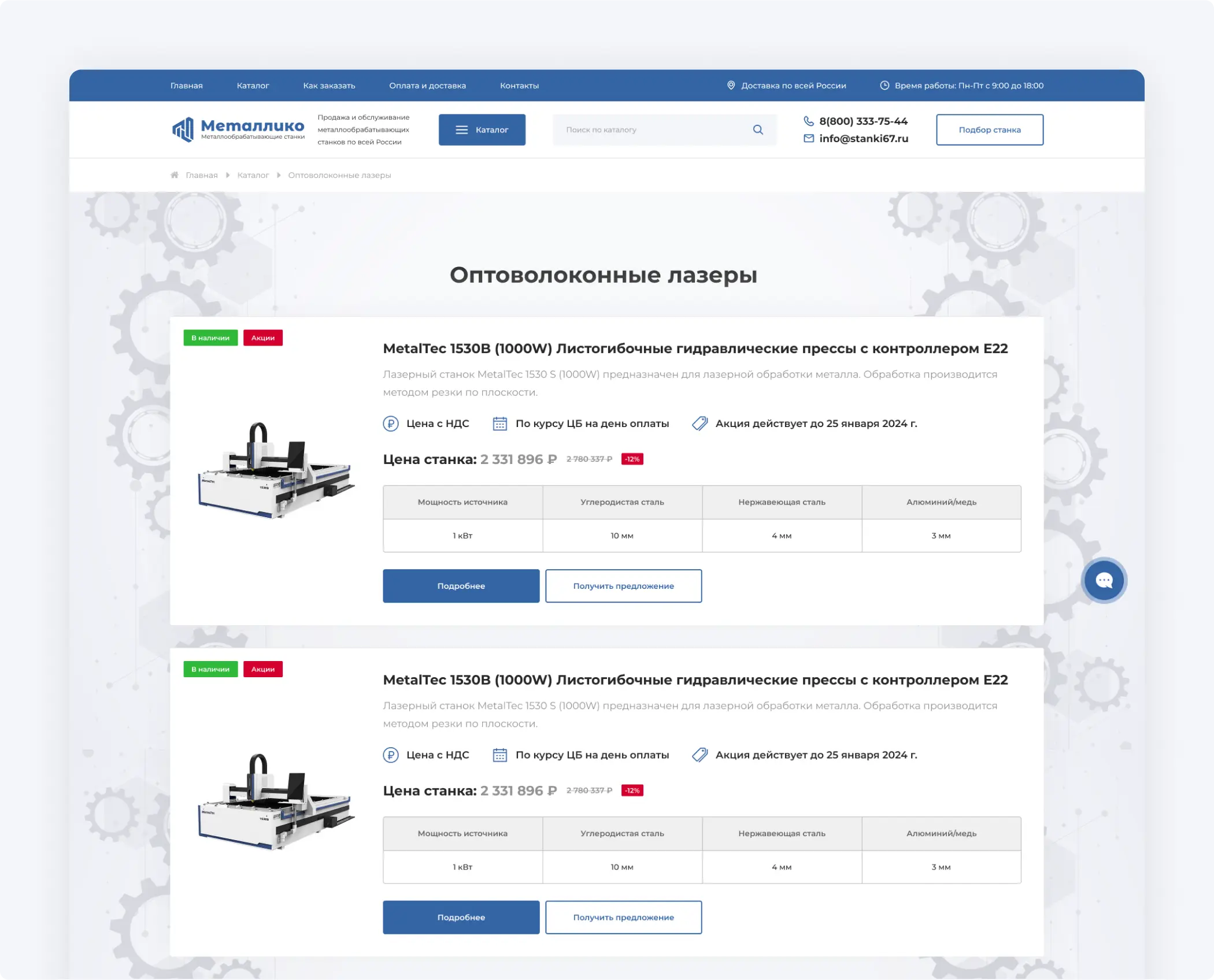Open the Контакты page from the menu
Image resolution: width=1214 pixels, height=980 pixels.
[519, 85]
